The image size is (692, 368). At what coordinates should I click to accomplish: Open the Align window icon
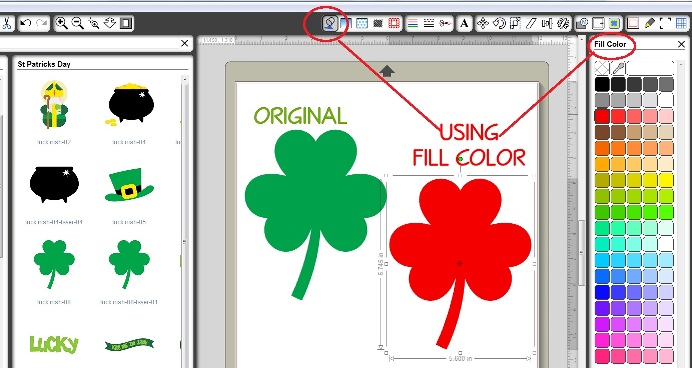pyautogui.click(x=547, y=23)
